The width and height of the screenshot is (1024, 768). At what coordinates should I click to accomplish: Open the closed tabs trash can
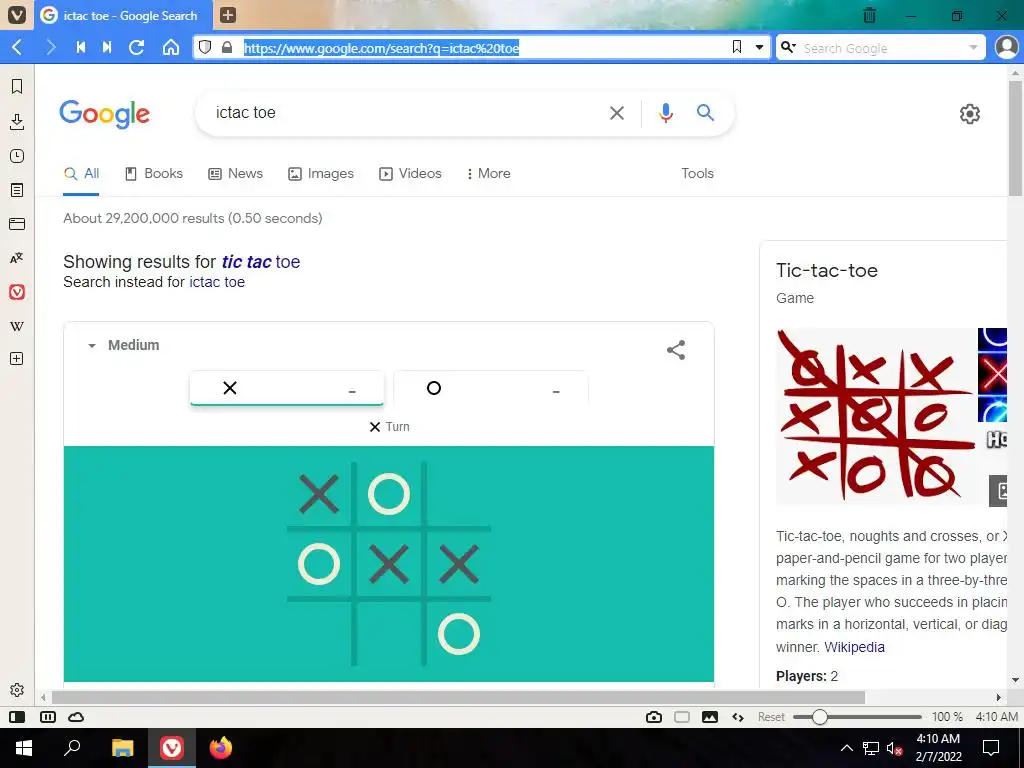(869, 15)
